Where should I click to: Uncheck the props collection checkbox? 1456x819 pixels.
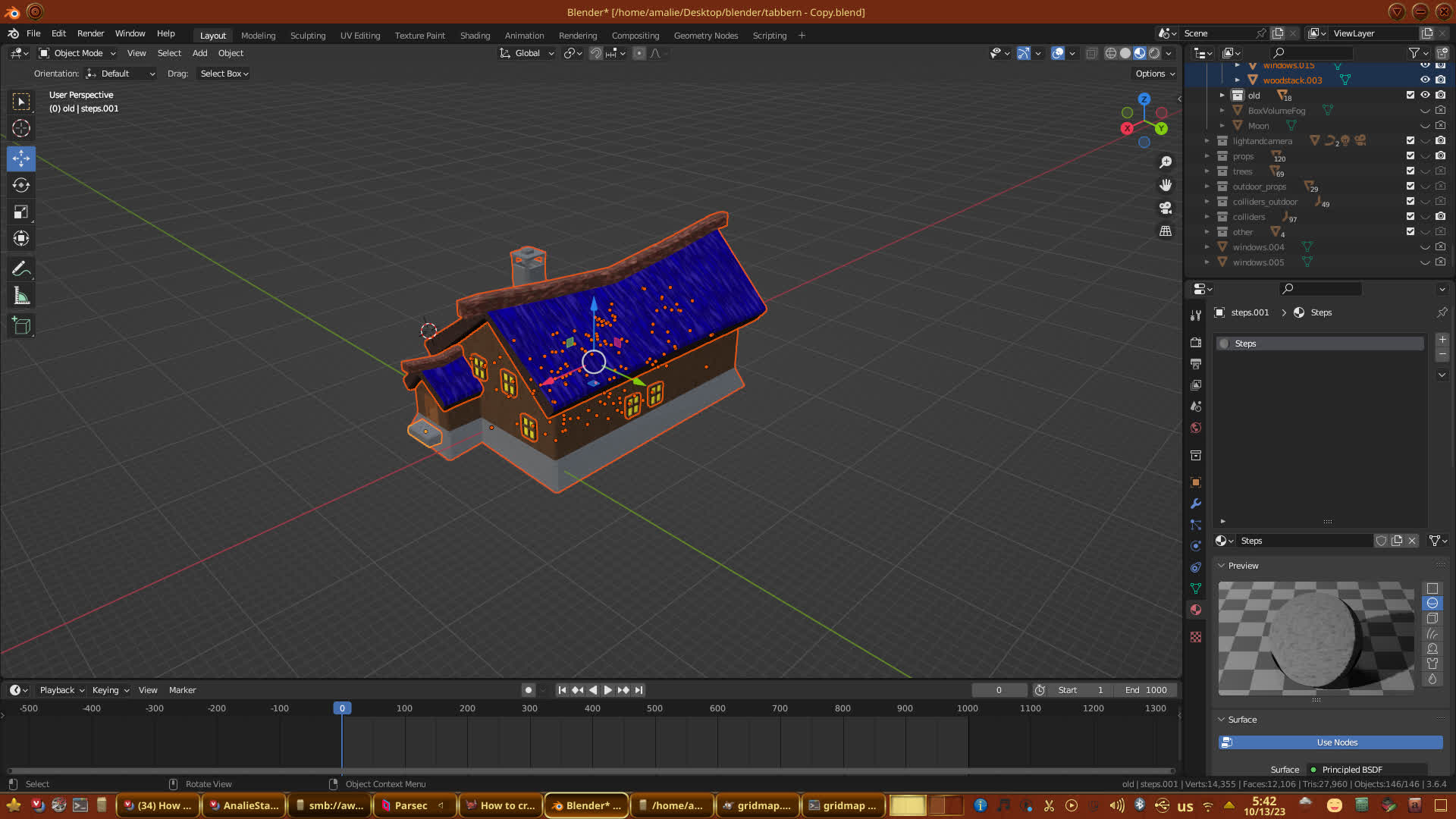1410,155
